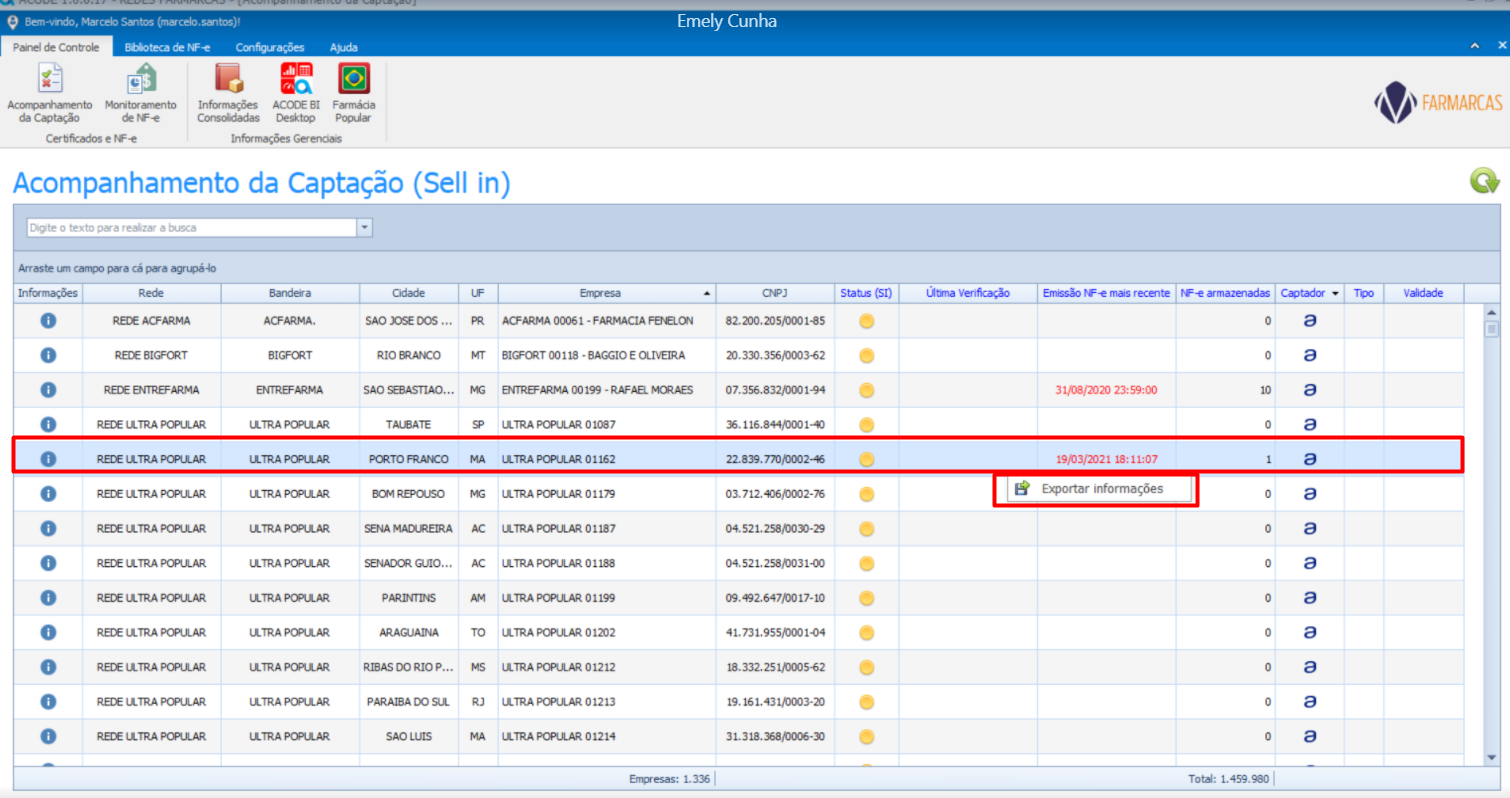
Task: Open Captador column filter dropdown arrow
Action: click(x=1335, y=294)
